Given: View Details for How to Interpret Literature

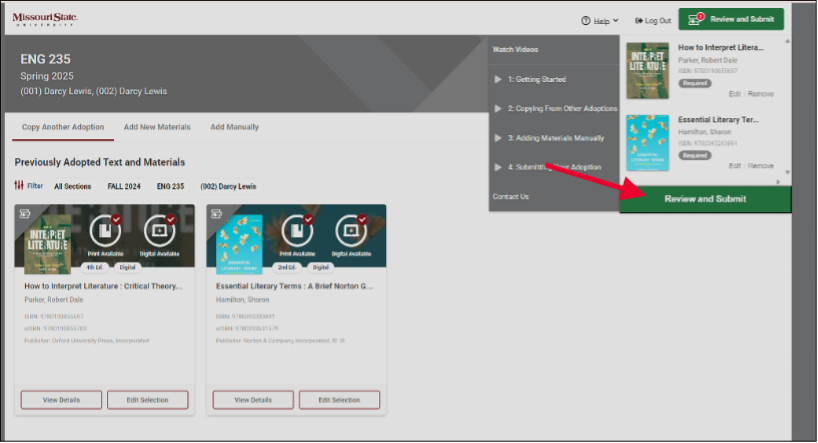Looking at the screenshot, I should (x=62, y=400).
